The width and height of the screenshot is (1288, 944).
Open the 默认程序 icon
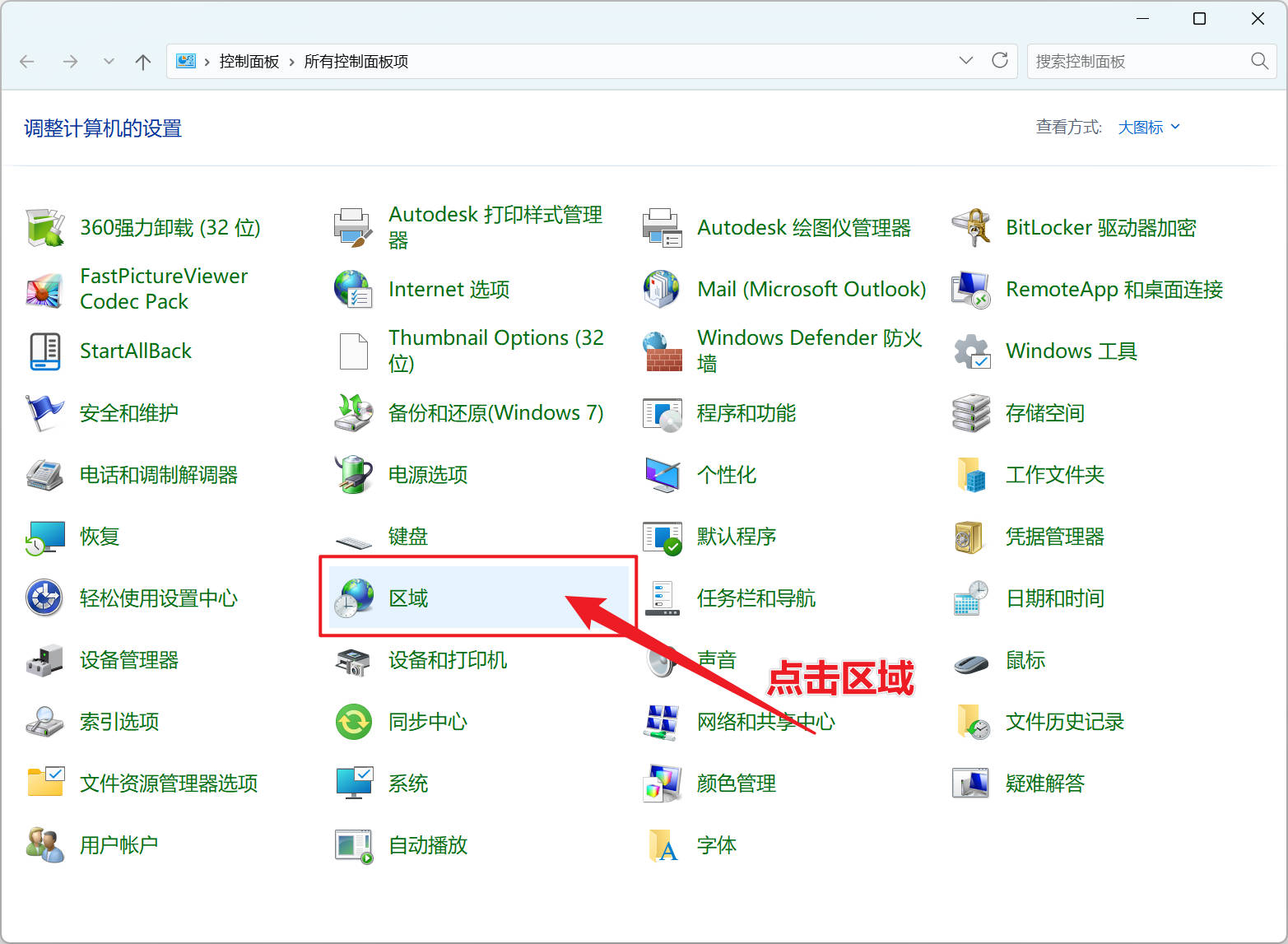[663, 537]
